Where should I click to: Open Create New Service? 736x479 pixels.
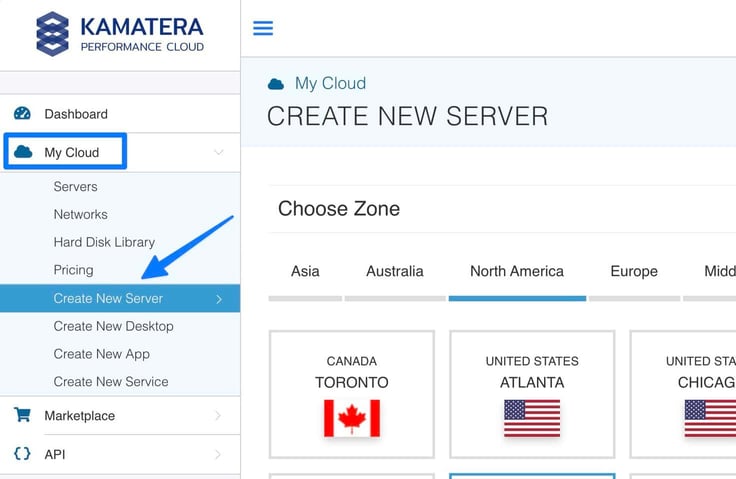pyautogui.click(x=111, y=382)
